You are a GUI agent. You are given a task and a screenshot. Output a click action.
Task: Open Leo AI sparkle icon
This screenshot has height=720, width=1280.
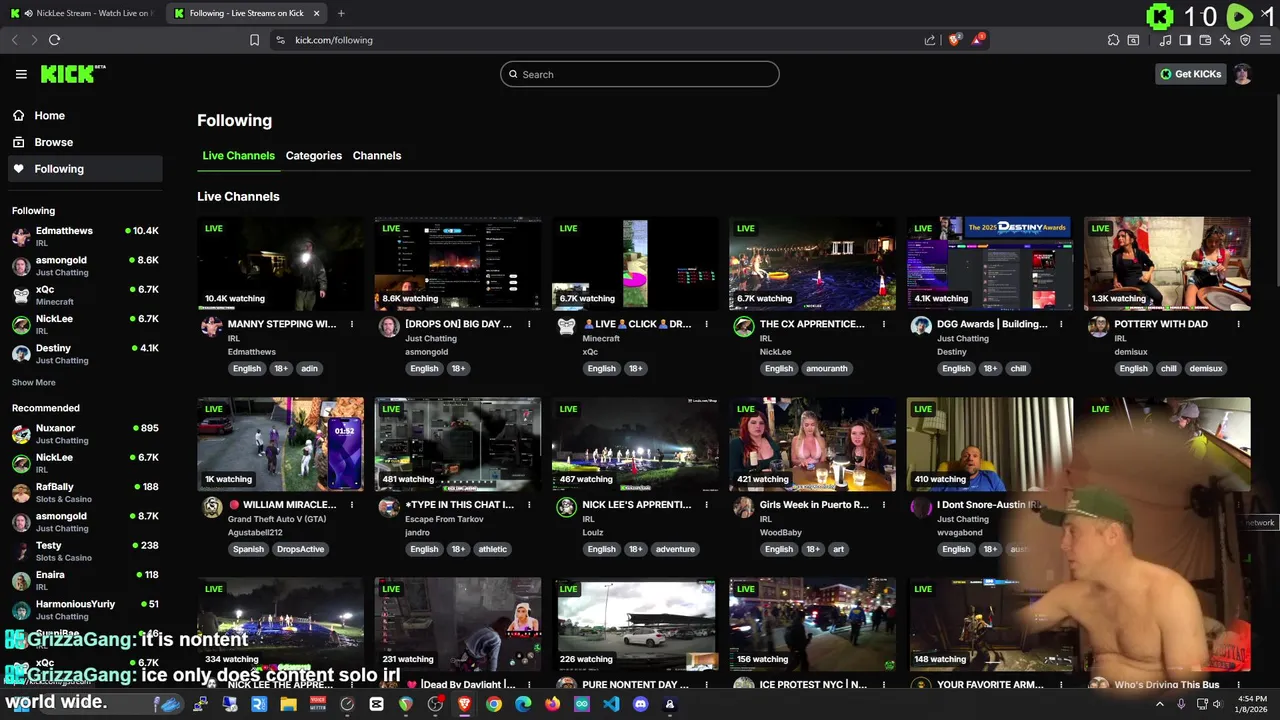point(1225,40)
